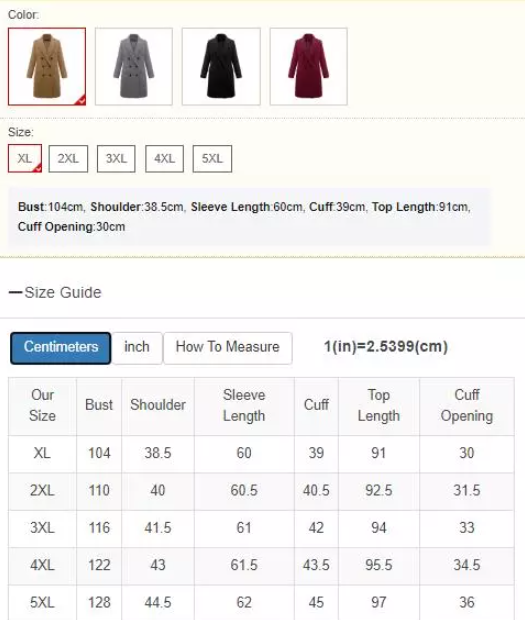Pick the black coat color option
The height and width of the screenshot is (620, 525).
[x=221, y=66]
